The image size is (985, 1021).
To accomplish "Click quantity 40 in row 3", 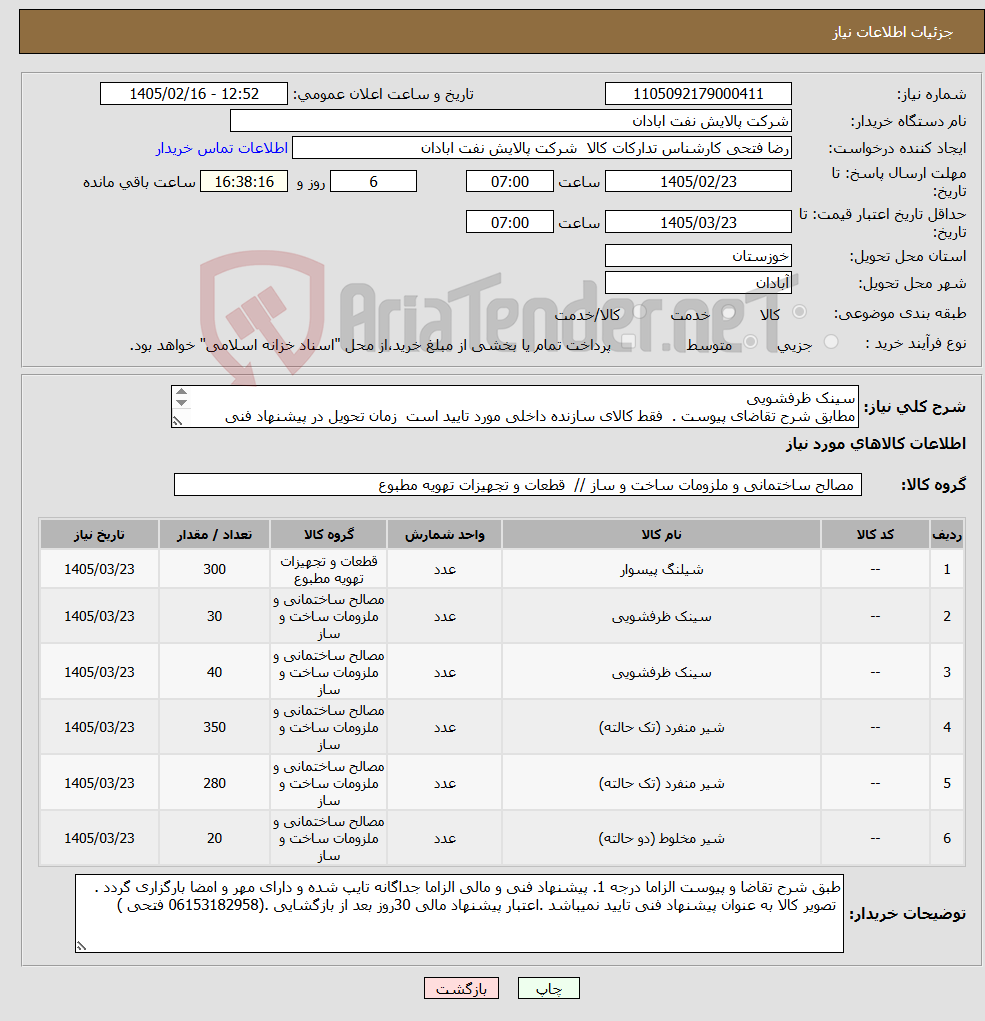I will [x=214, y=673].
